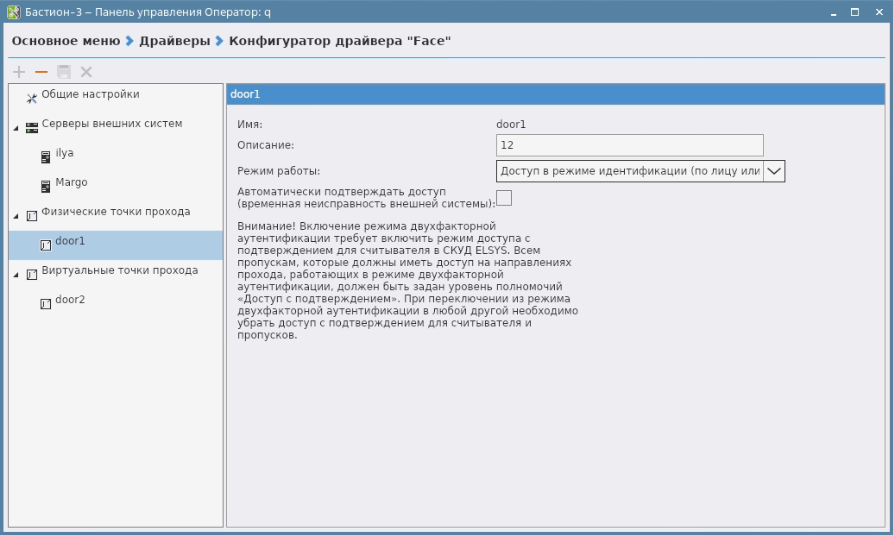Image resolution: width=893 pixels, height=535 pixels.
Task: Click the door icon next to door2
Action: [46, 303]
